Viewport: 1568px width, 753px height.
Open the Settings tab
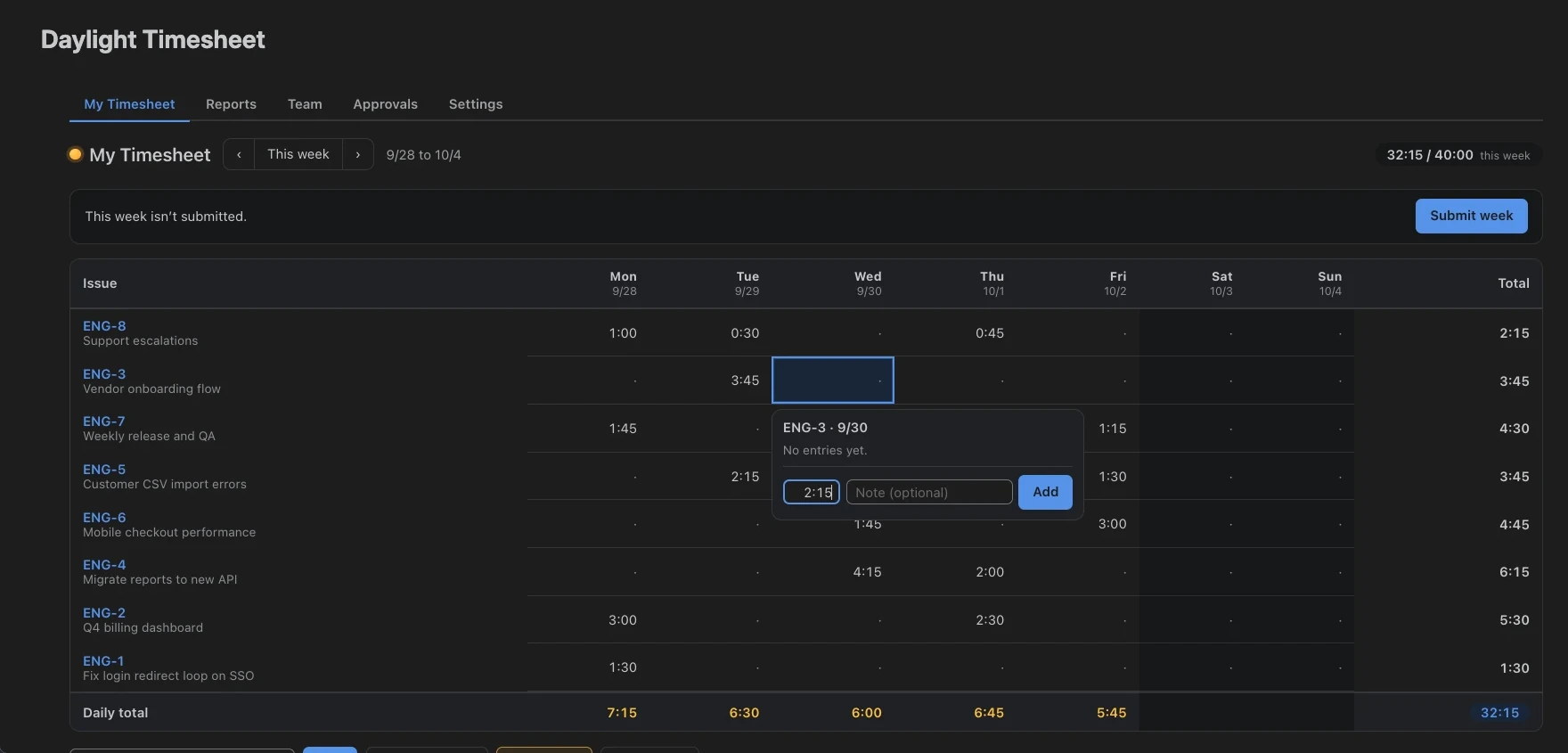pyautogui.click(x=476, y=104)
